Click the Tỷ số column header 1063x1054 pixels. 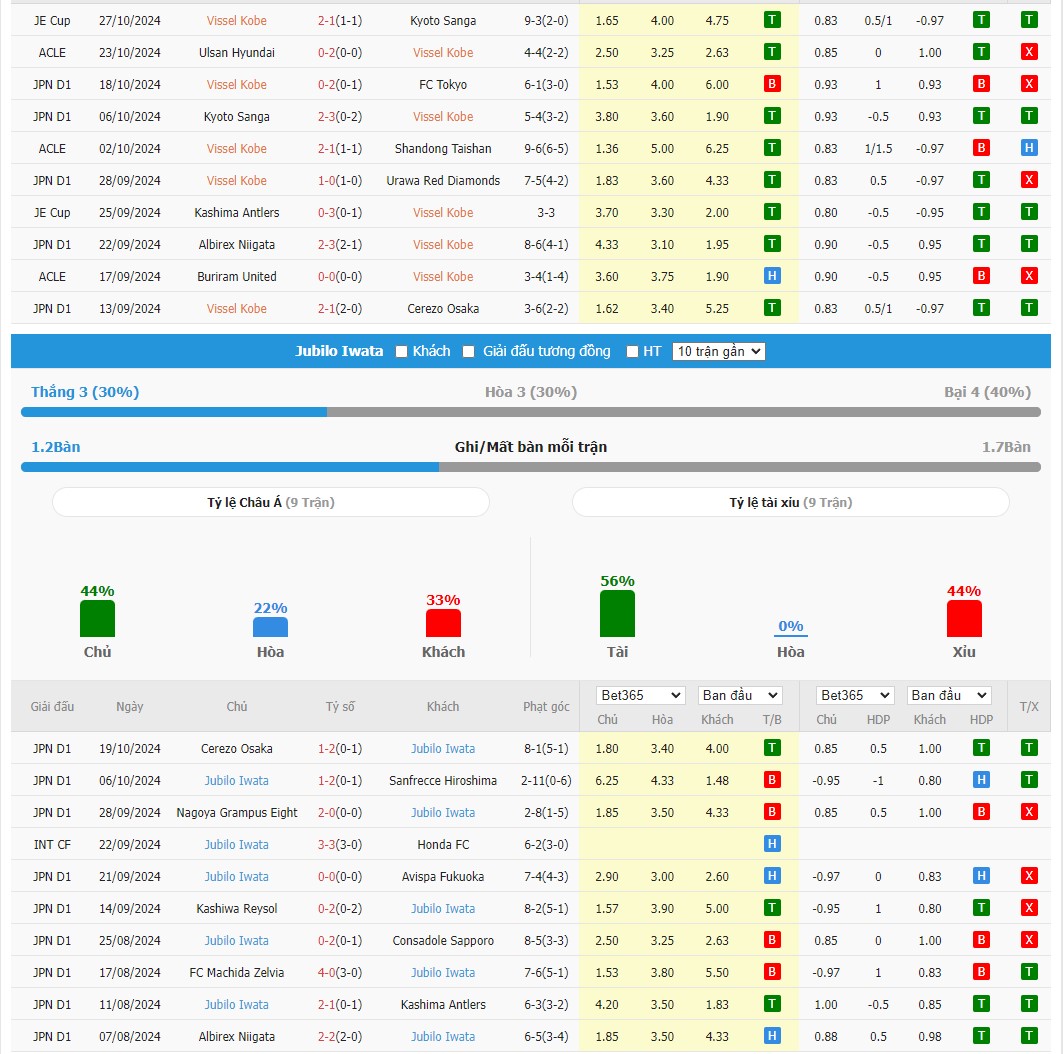pos(340,706)
